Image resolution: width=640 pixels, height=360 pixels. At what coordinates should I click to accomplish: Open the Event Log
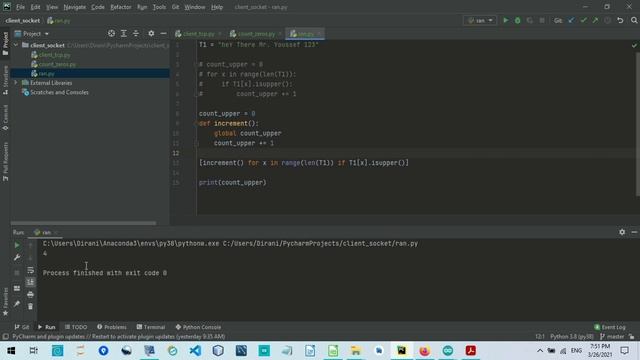pyautogui.click(x=610, y=327)
